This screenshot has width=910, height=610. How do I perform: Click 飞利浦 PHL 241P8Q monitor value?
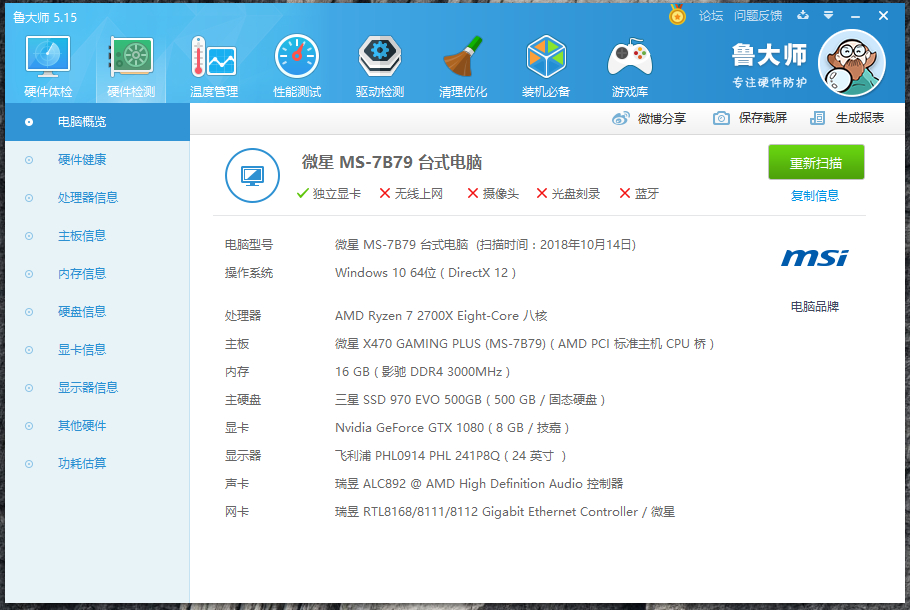(x=450, y=456)
